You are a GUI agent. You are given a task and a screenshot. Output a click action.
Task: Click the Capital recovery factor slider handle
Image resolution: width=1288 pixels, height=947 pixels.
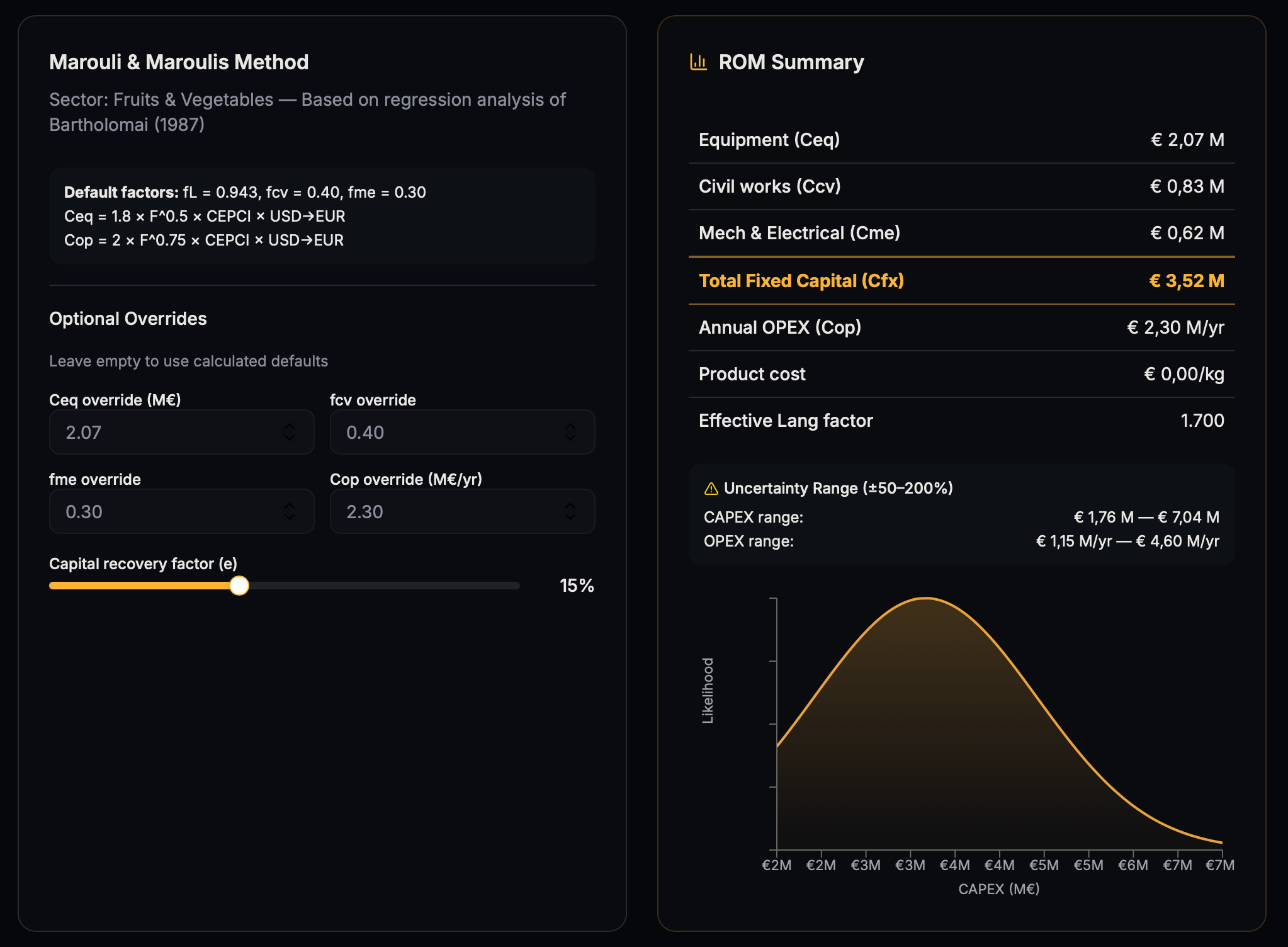tap(239, 586)
